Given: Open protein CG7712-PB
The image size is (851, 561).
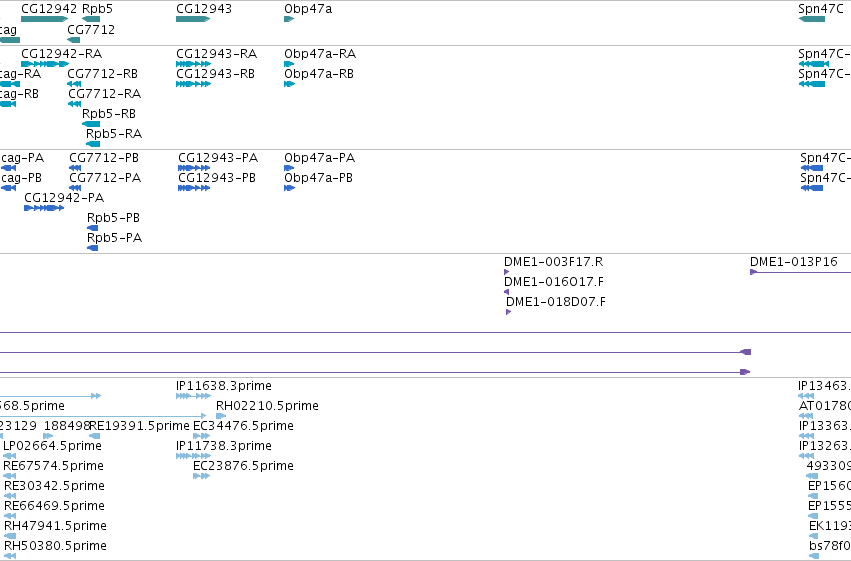Looking at the screenshot, I should coord(104,158).
